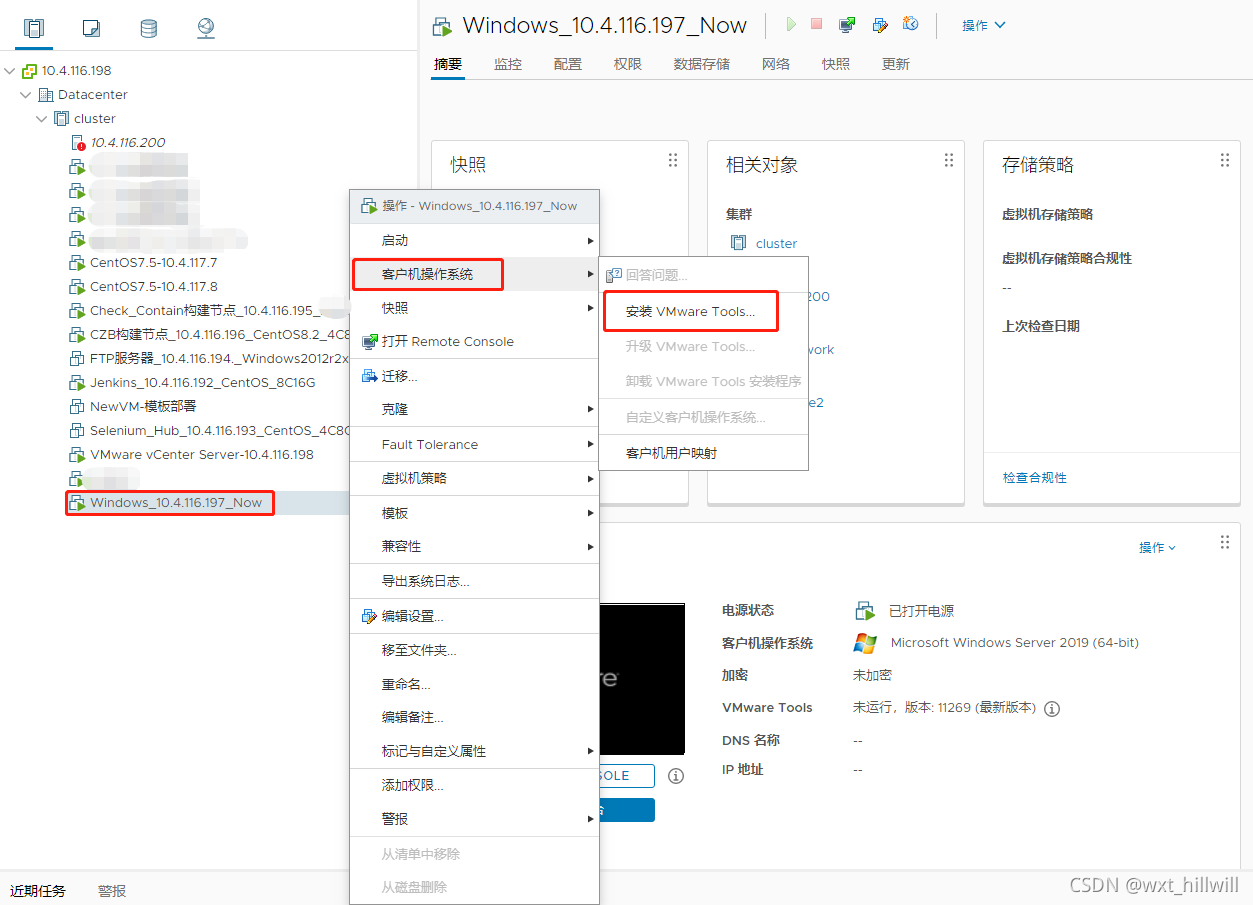Open the 警报 bottom panel tab

click(112, 891)
